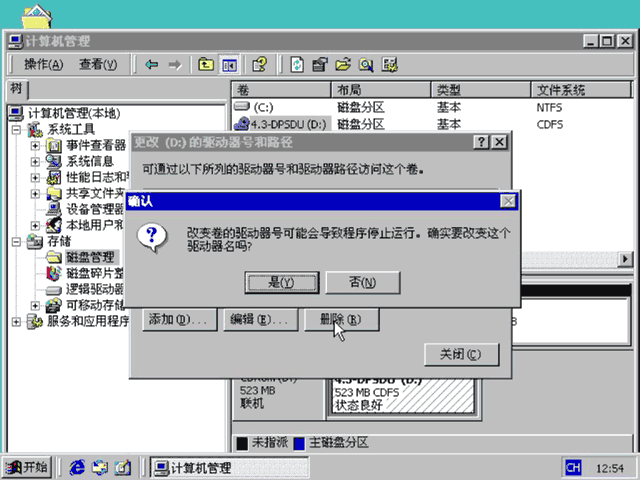Click the magnifier search toolbar icon

tap(366, 64)
